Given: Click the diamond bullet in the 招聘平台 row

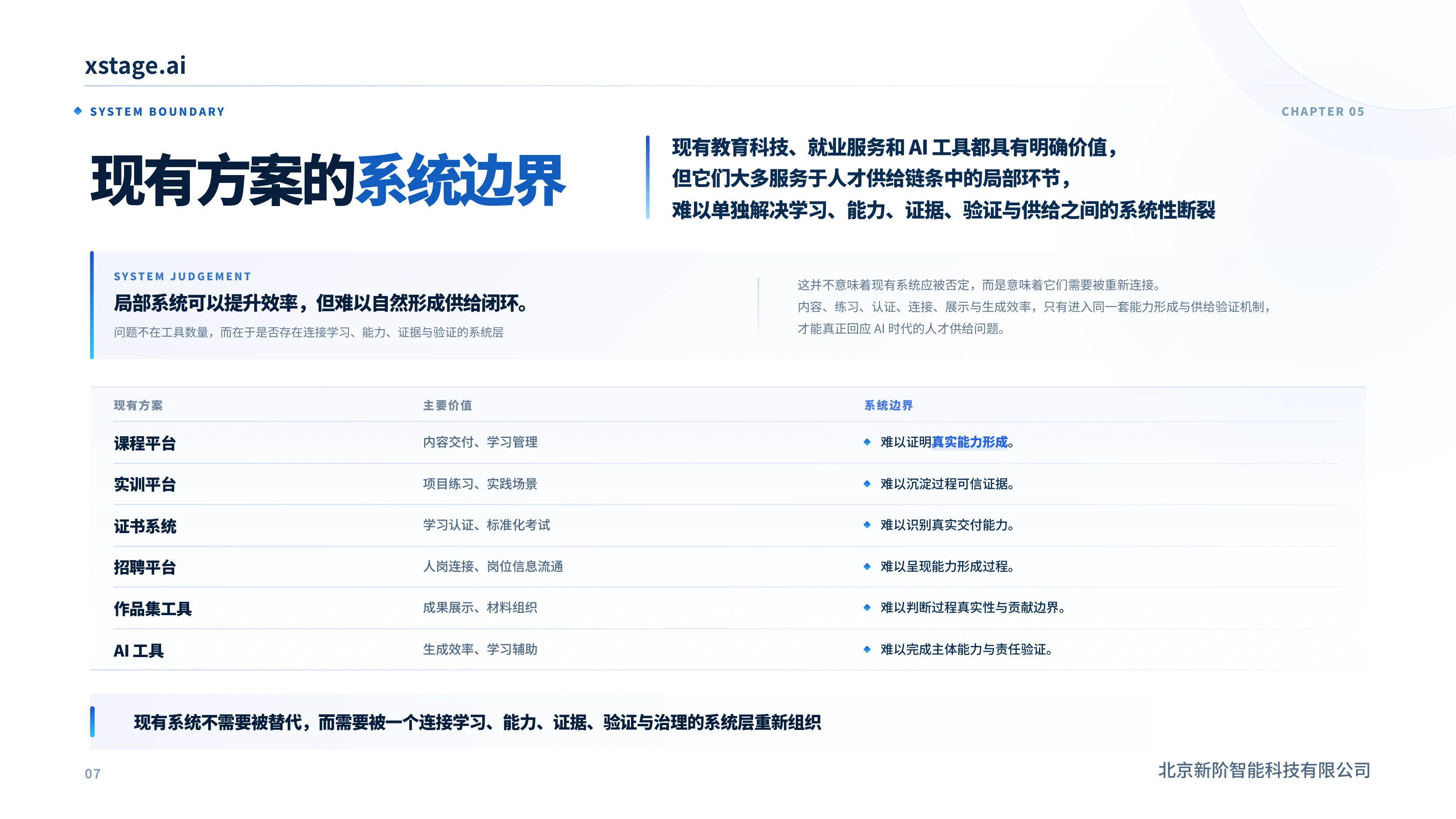Looking at the screenshot, I should click(867, 566).
